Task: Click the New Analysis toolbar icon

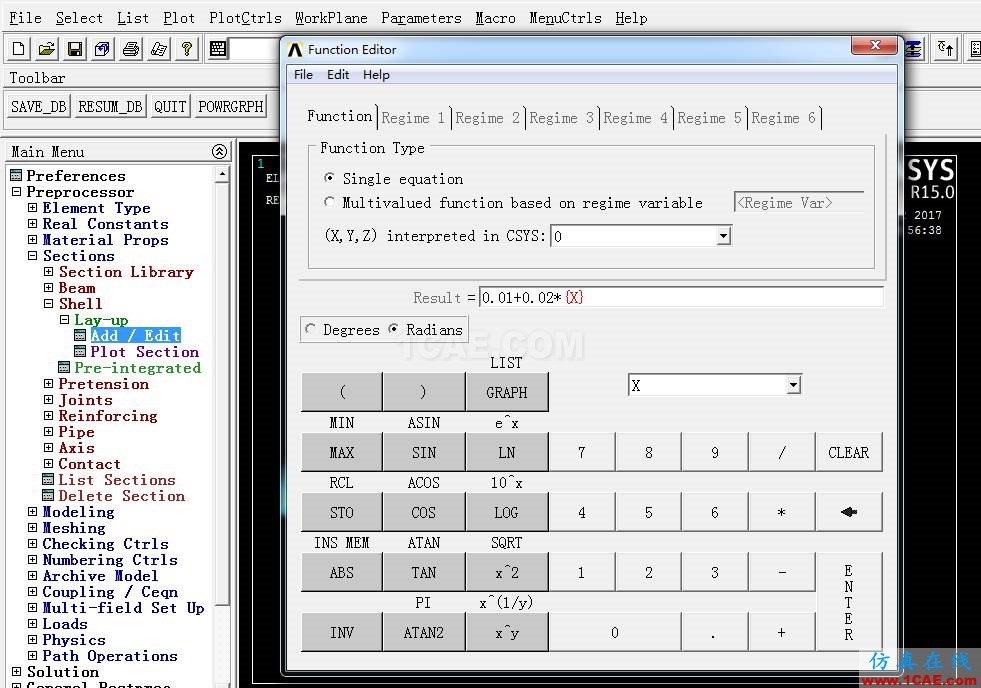Action: [x=19, y=49]
